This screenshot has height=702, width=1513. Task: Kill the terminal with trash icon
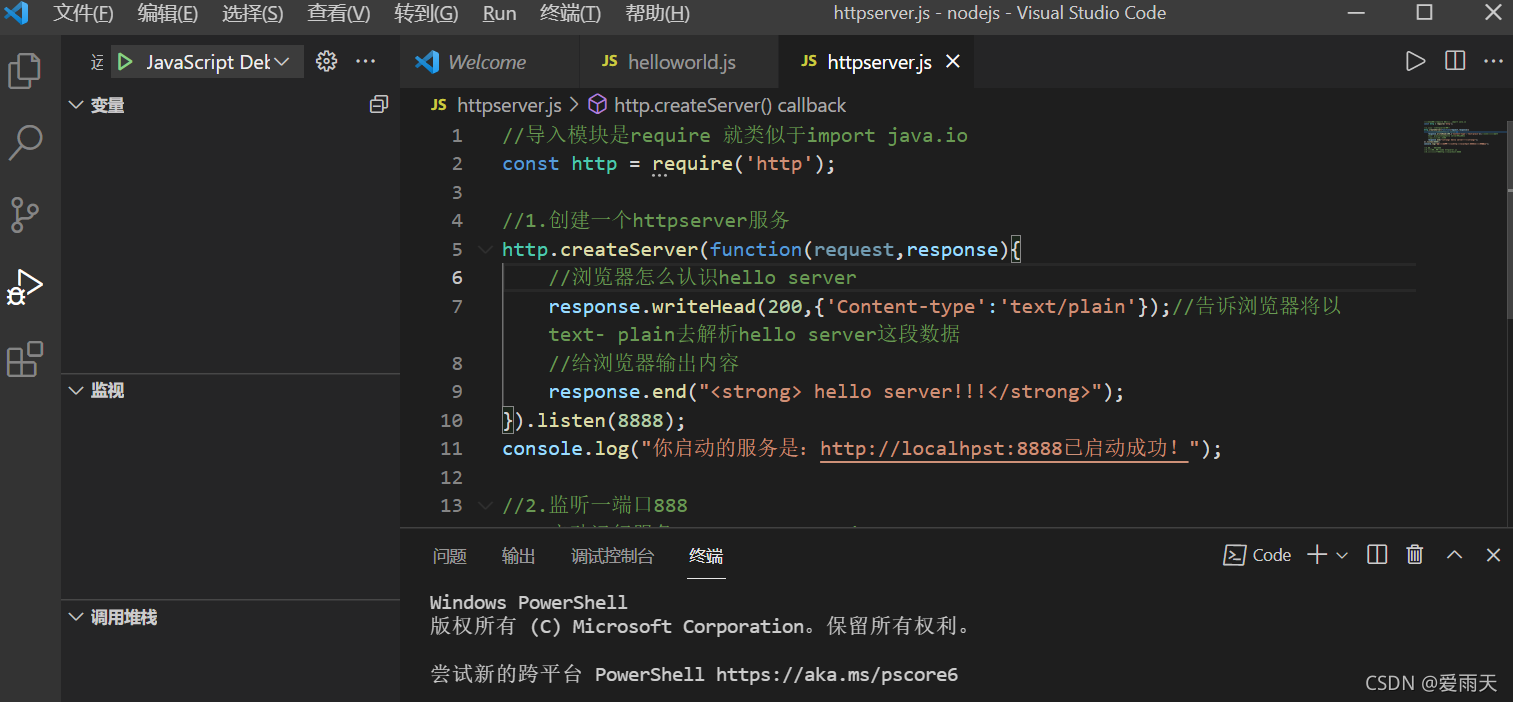[x=1415, y=555]
